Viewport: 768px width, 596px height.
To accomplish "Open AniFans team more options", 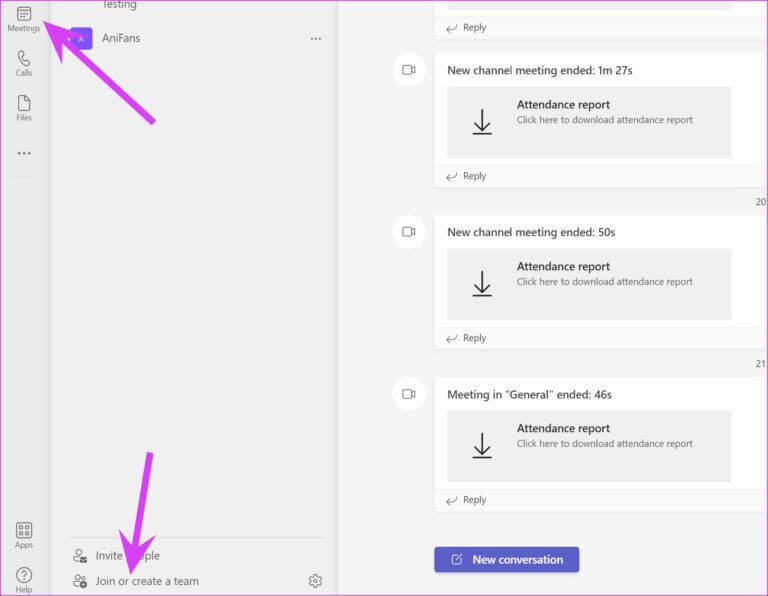I will tap(316, 38).
